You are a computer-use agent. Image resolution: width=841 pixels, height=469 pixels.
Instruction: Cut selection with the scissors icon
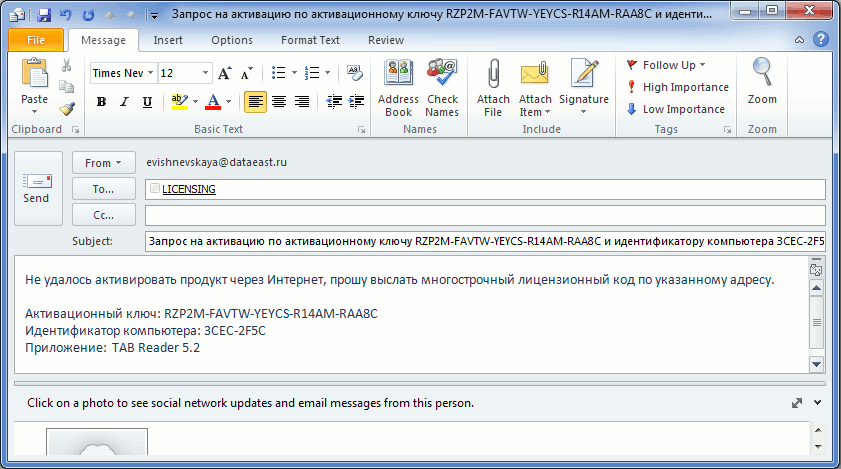tap(67, 65)
